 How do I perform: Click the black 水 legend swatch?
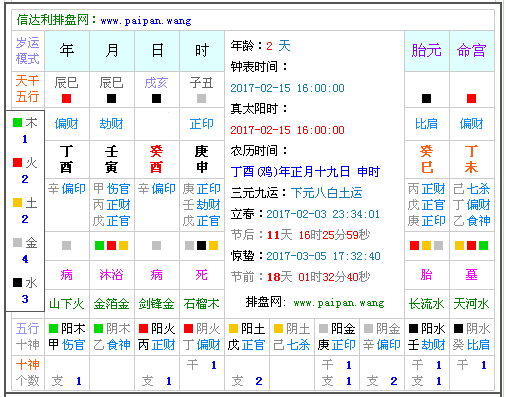click(17, 282)
